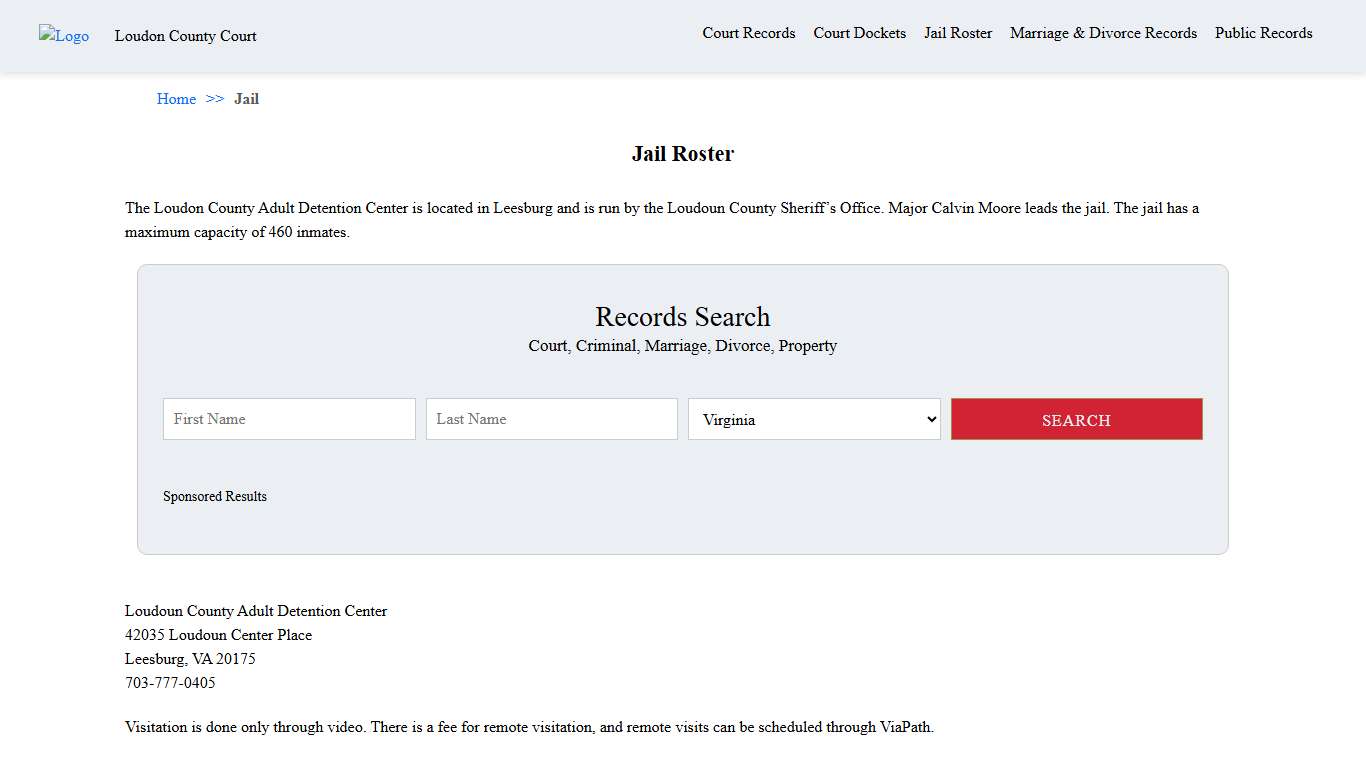
Task: Expand the Virginia state dropdown
Action: pyautogui.click(x=814, y=419)
